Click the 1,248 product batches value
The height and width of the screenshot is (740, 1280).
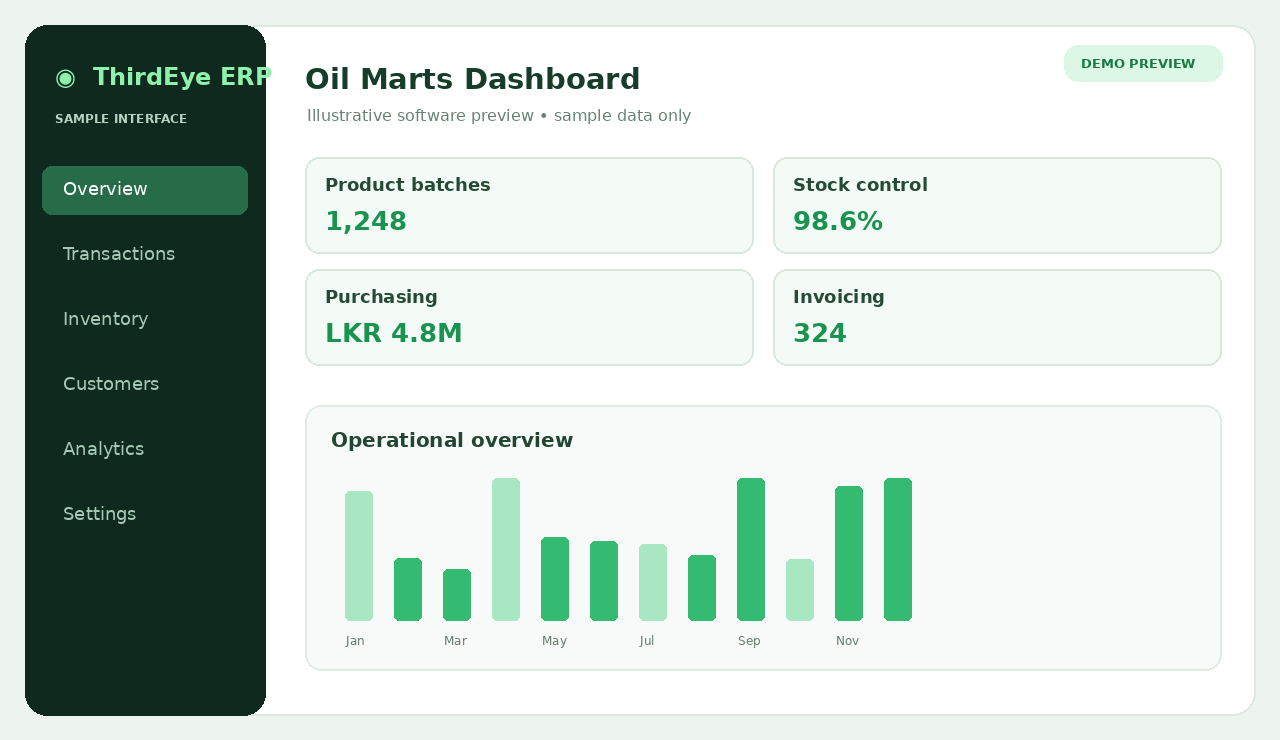tap(366, 222)
